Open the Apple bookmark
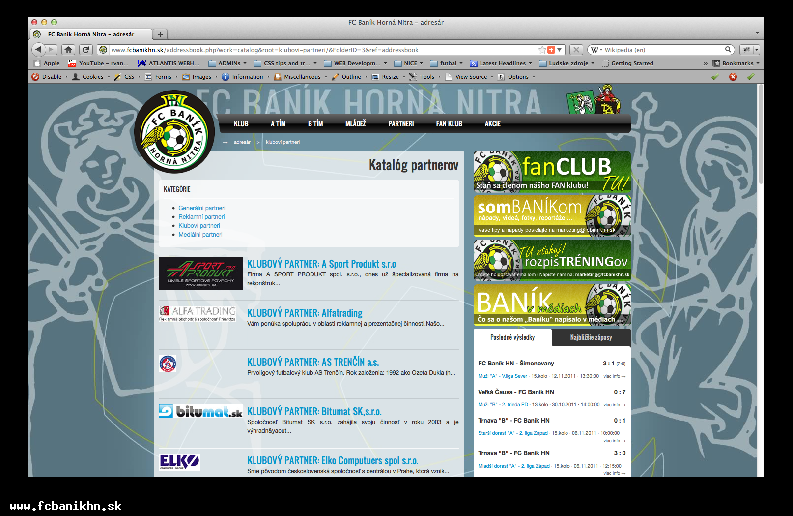This screenshot has width=793, height=516. pyautogui.click(x=47, y=63)
